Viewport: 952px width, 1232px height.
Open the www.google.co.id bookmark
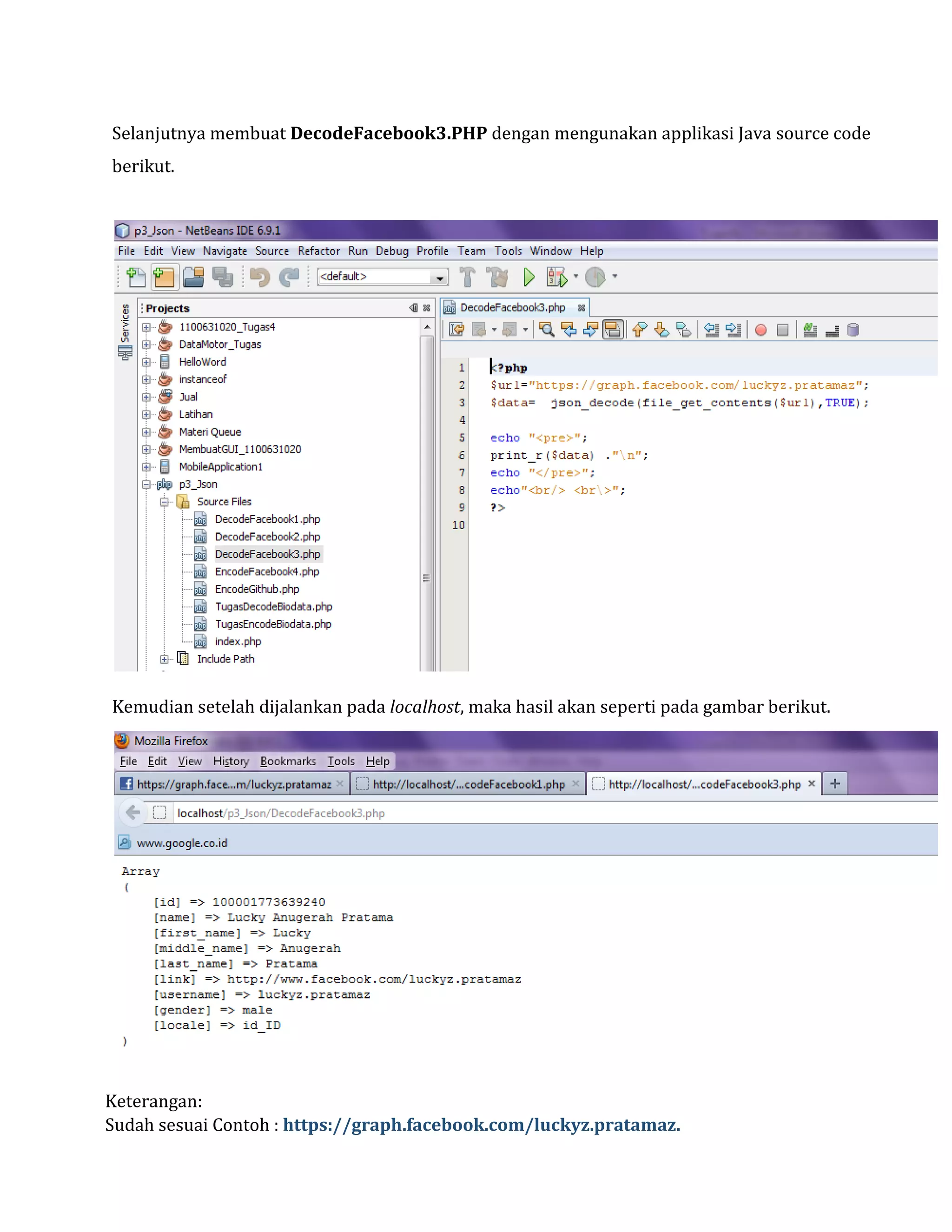(172, 843)
